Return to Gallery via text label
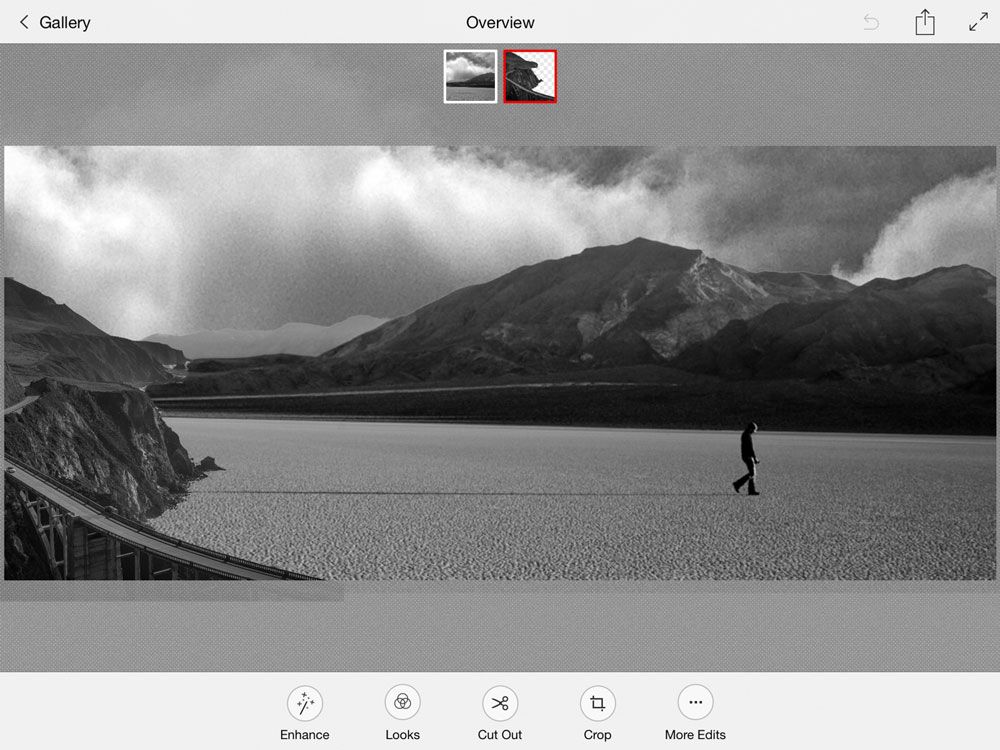The image size is (1000, 750). 65,22
